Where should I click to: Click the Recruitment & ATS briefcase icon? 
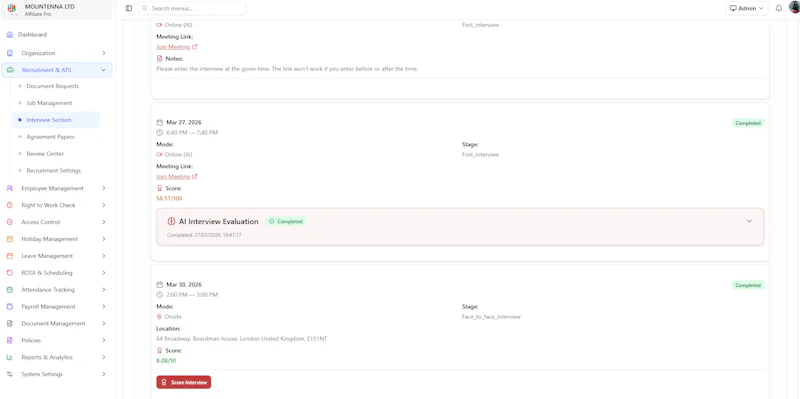(x=10, y=70)
